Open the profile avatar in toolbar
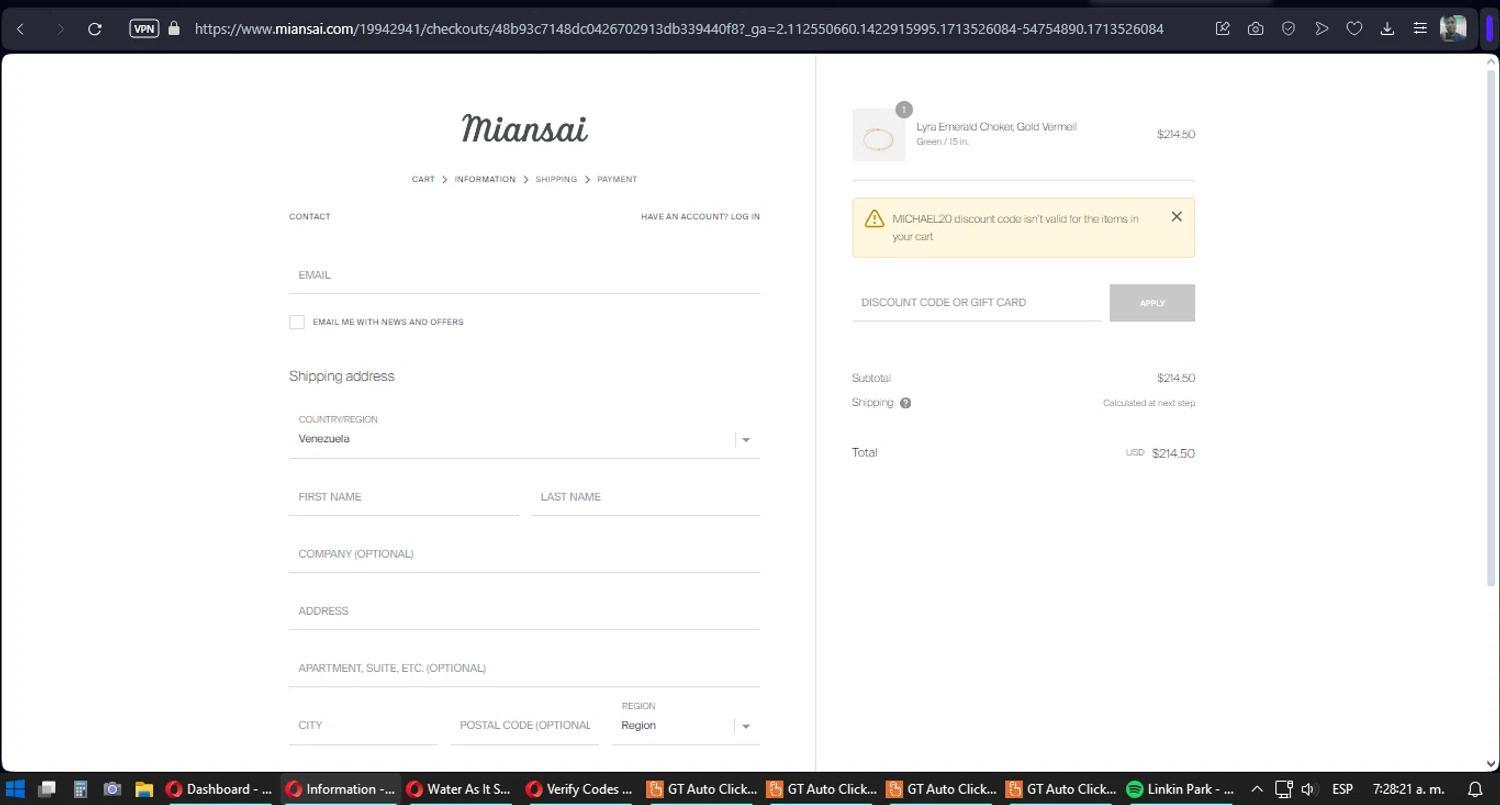 1453,28
